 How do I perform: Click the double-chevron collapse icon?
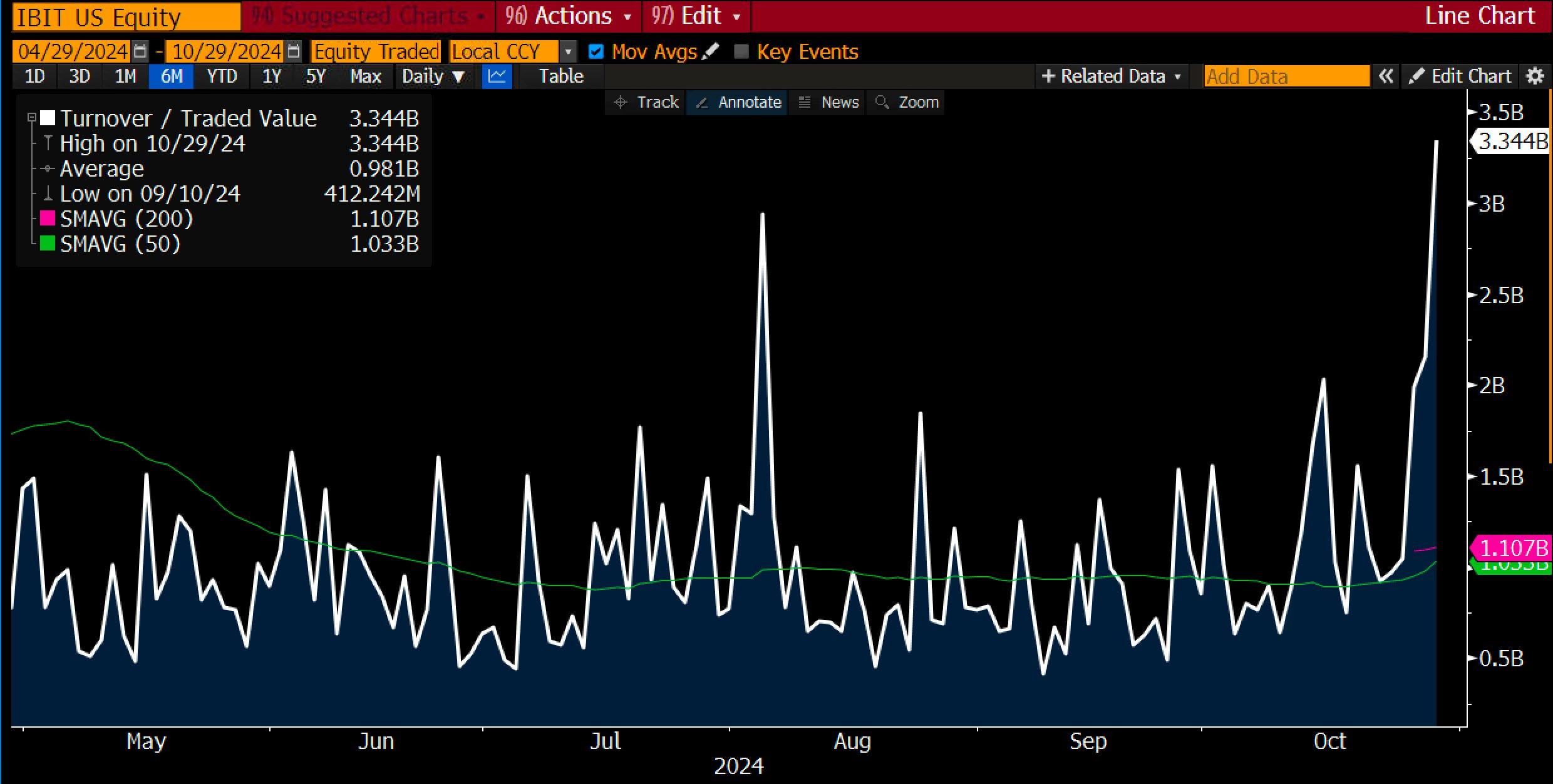pyautogui.click(x=1386, y=76)
